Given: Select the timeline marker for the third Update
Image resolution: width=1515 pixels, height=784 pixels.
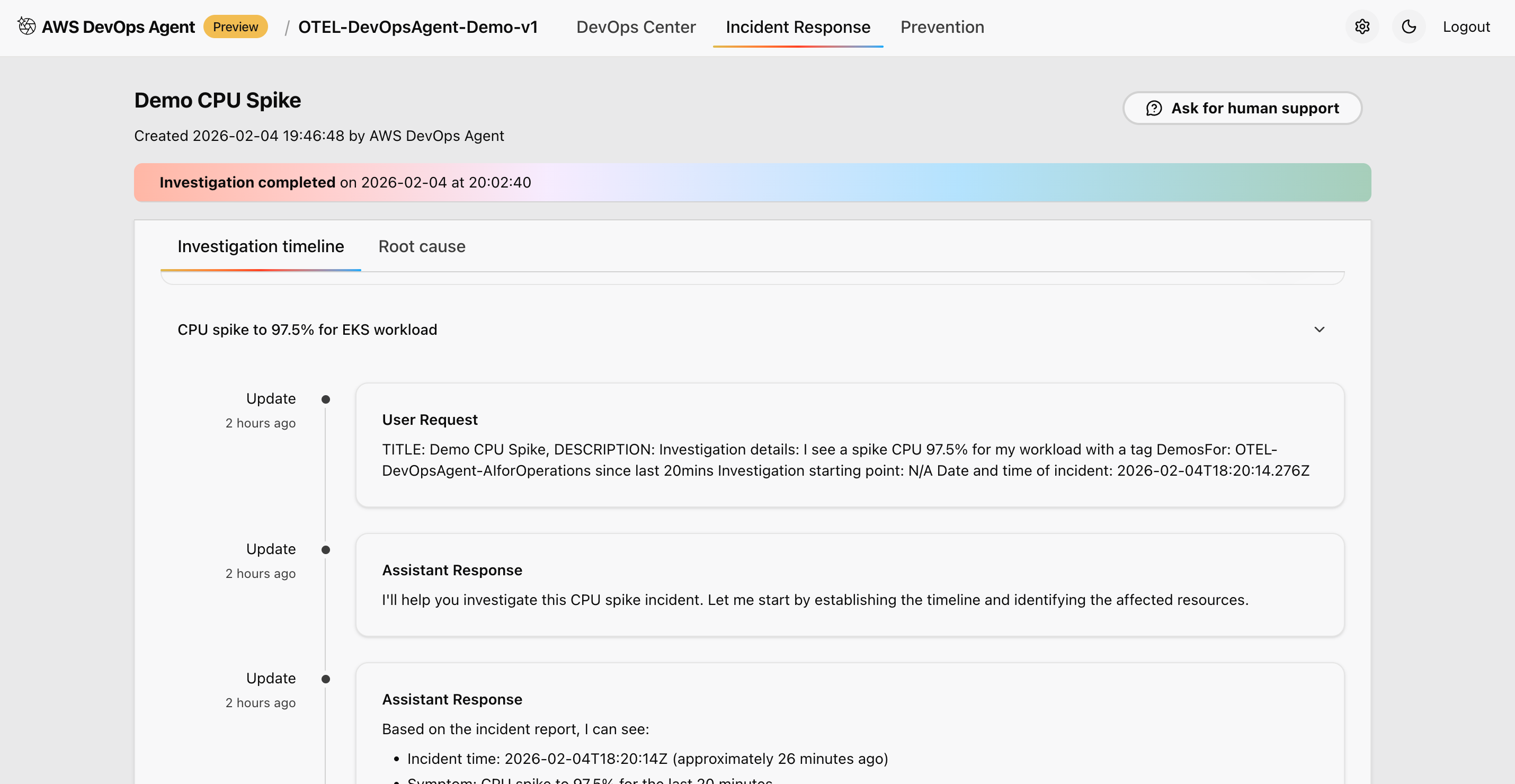Looking at the screenshot, I should pyautogui.click(x=326, y=678).
